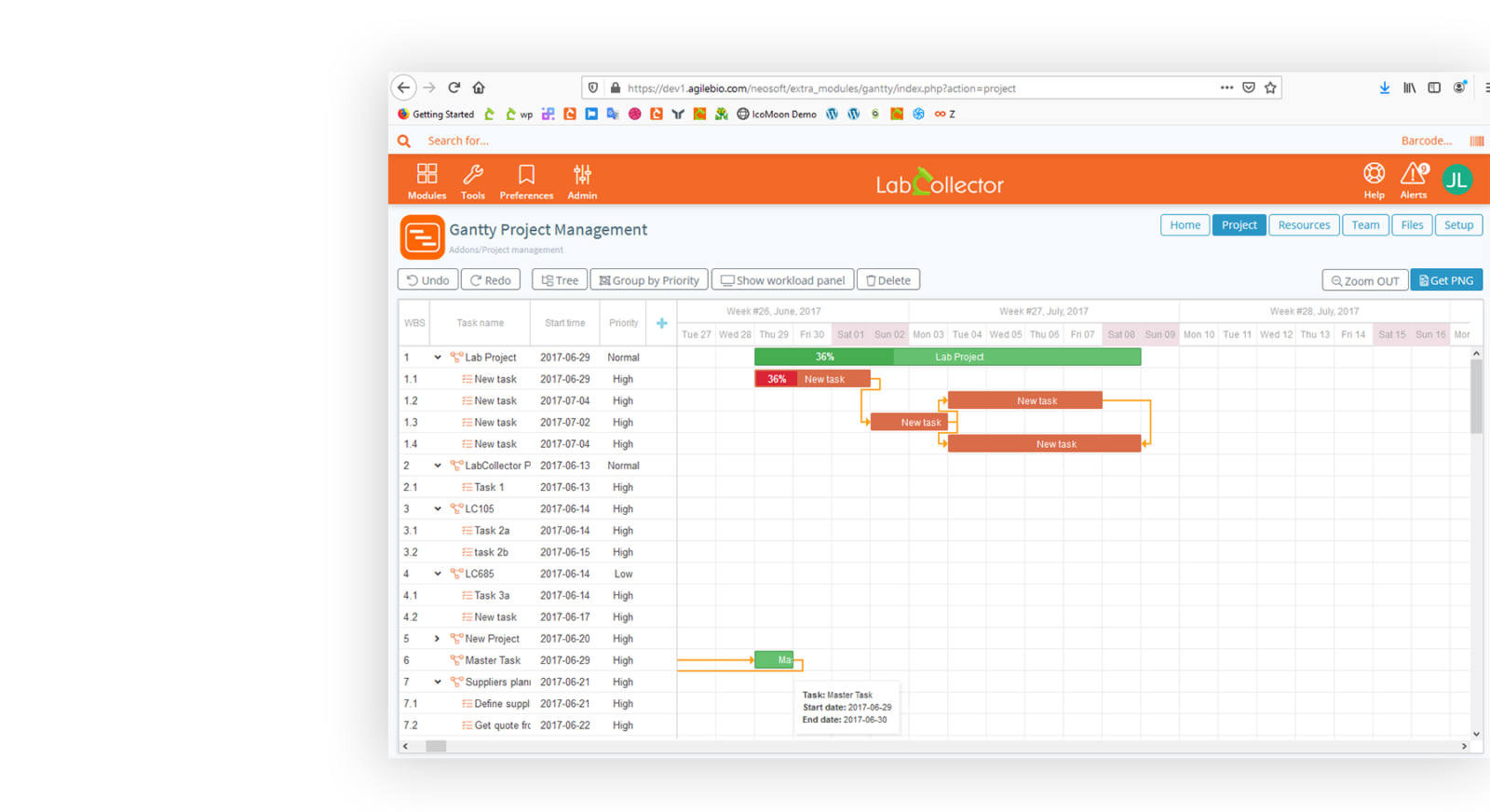The width and height of the screenshot is (1490, 812).
Task: Switch to the Team tab
Action: pos(1365,225)
